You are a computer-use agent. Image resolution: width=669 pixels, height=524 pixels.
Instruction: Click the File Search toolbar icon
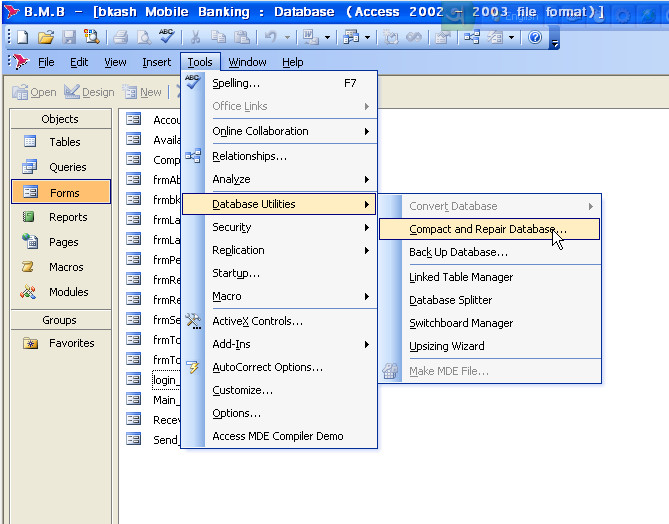click(x=91, y=38)
